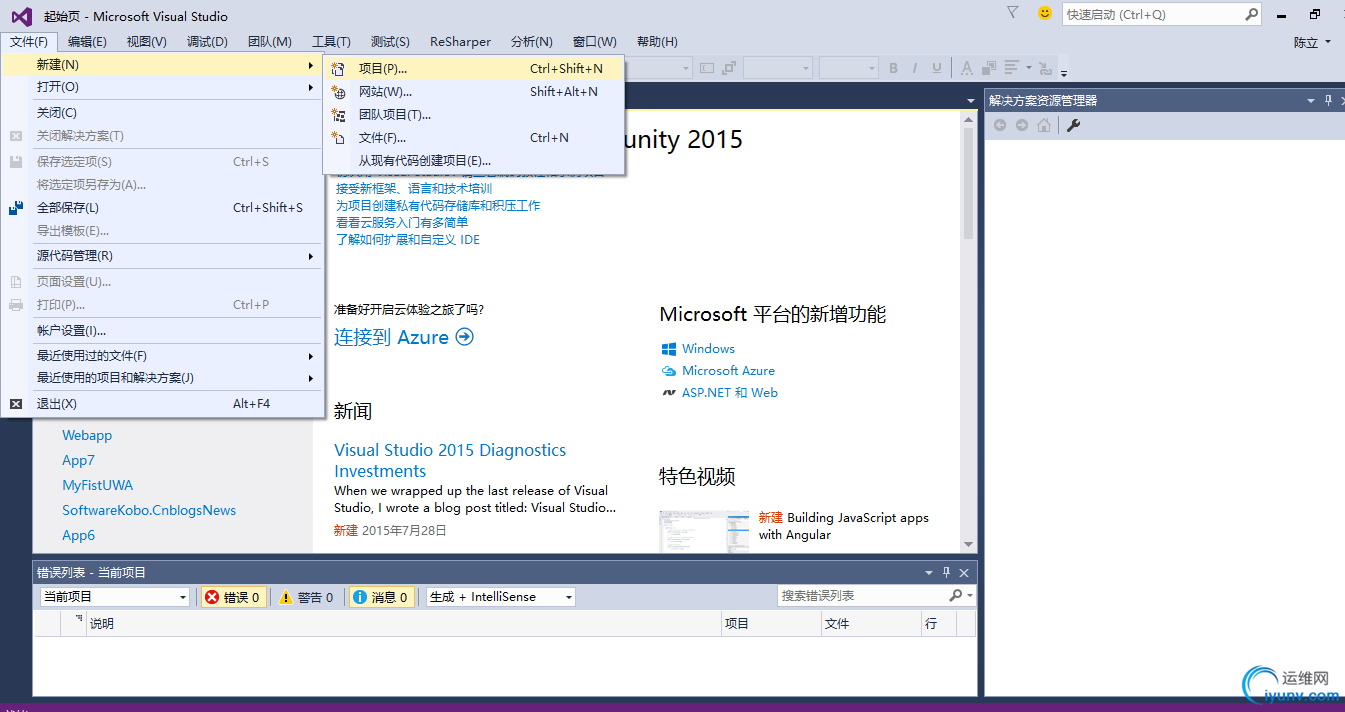Open recent project MyFistUWA

tap(97, 485)
